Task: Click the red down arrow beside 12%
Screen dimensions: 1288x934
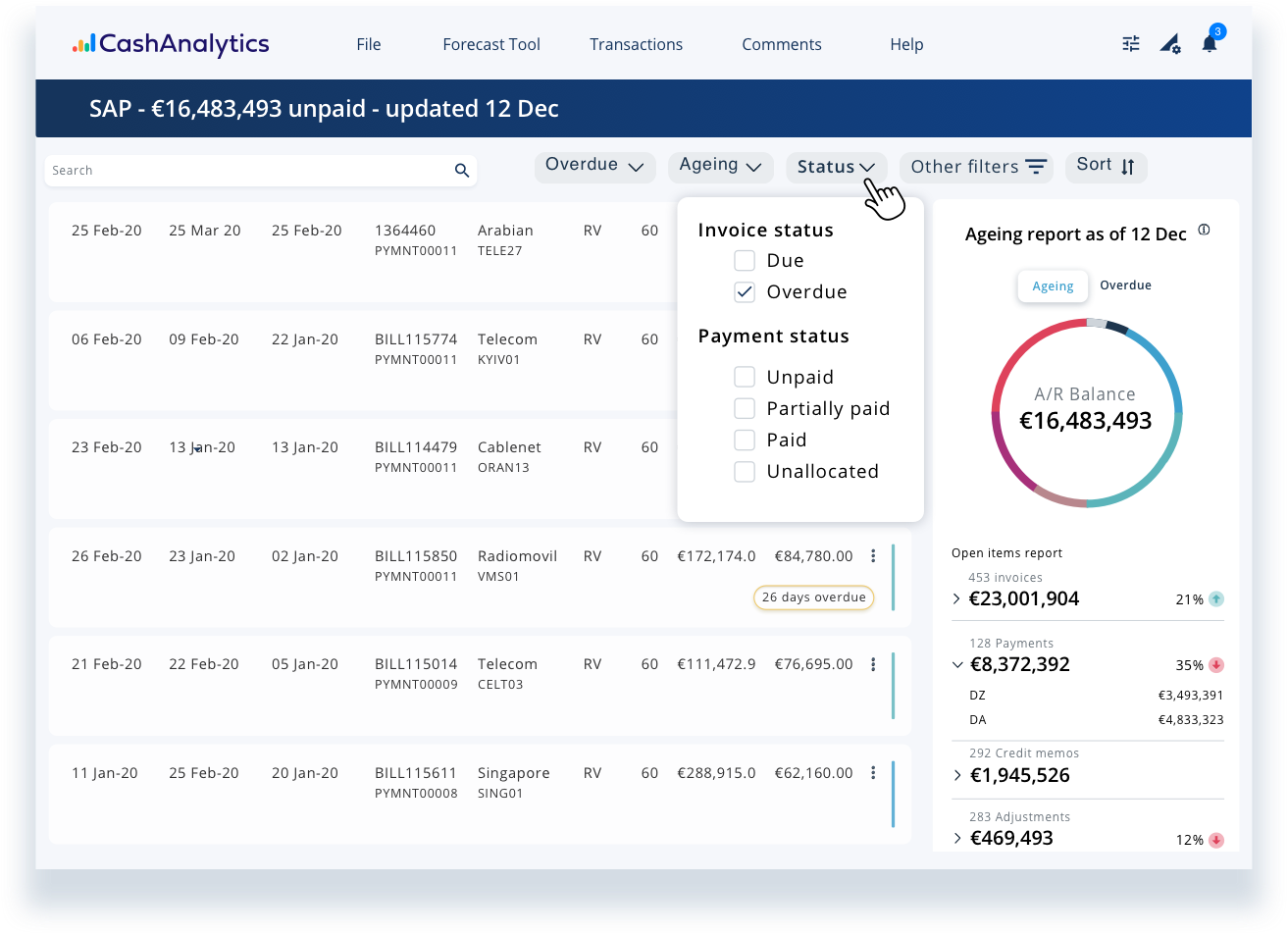Action: coord(1216,840)
